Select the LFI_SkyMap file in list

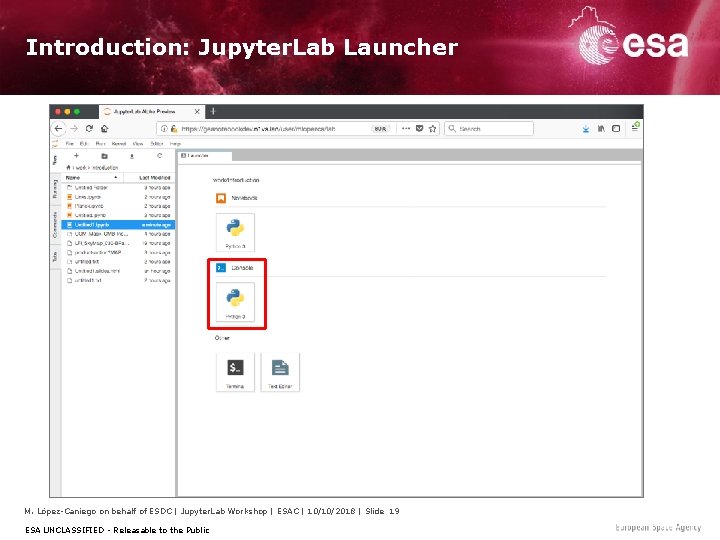(x=118, y=243)
